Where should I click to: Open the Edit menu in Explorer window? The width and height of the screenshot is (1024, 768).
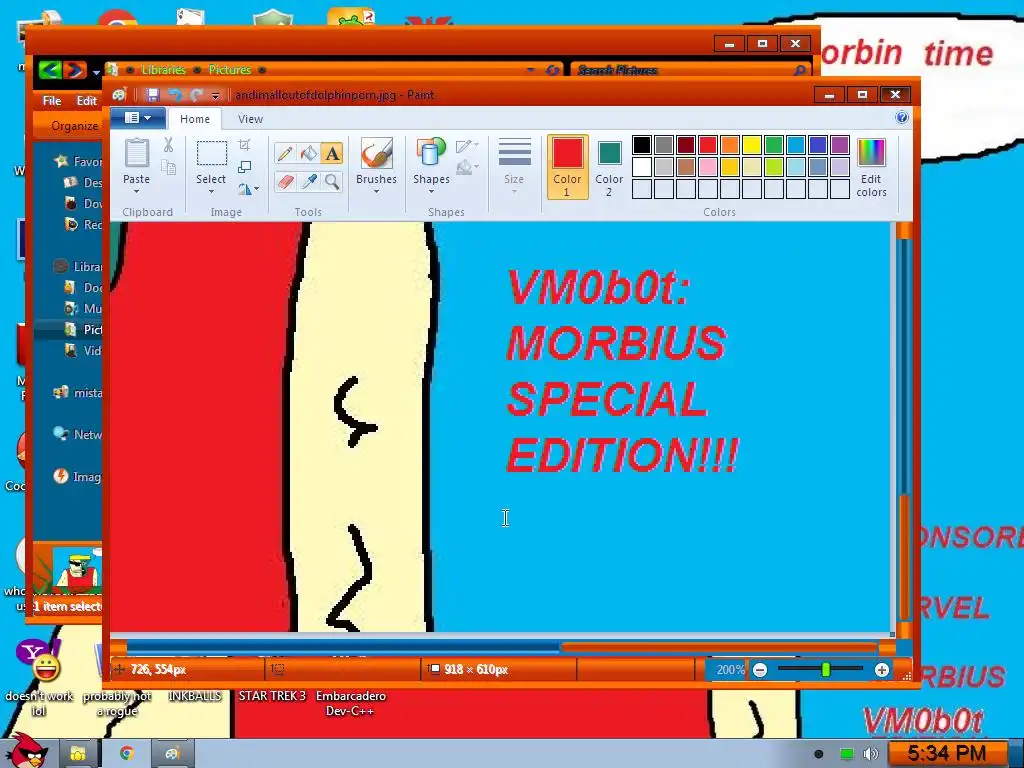point(86,101)
